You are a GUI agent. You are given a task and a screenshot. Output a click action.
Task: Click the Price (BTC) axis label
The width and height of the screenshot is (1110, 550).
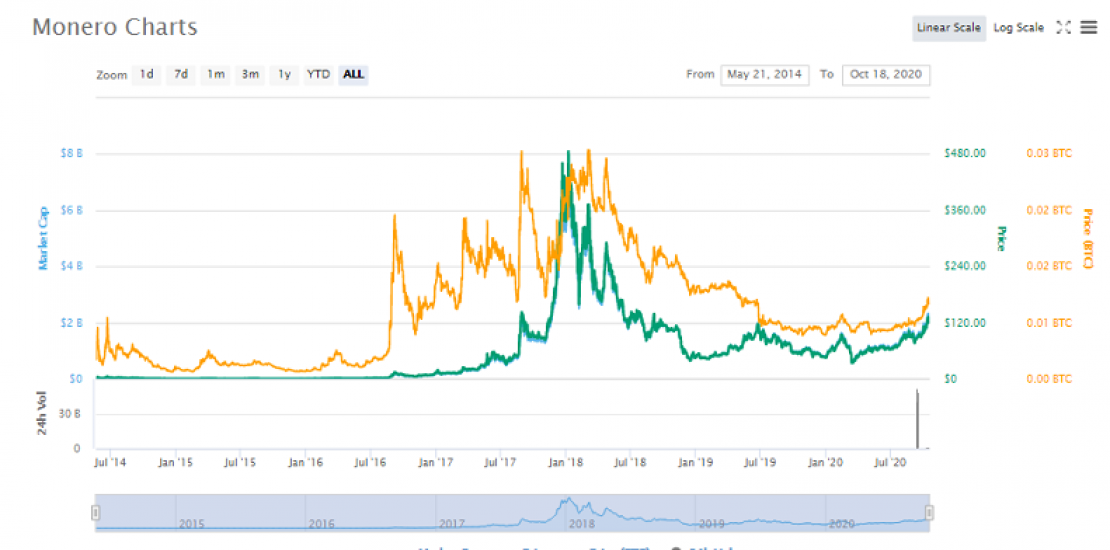point(1088,238)
